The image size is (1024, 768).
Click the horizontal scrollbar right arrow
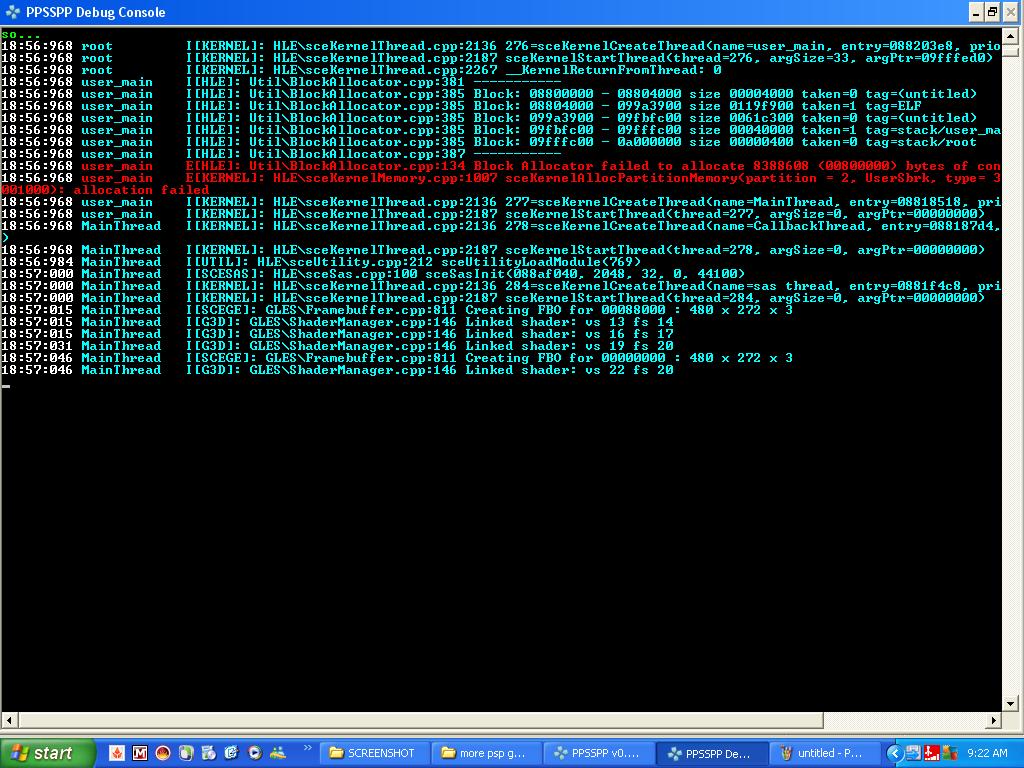(995, 720)
